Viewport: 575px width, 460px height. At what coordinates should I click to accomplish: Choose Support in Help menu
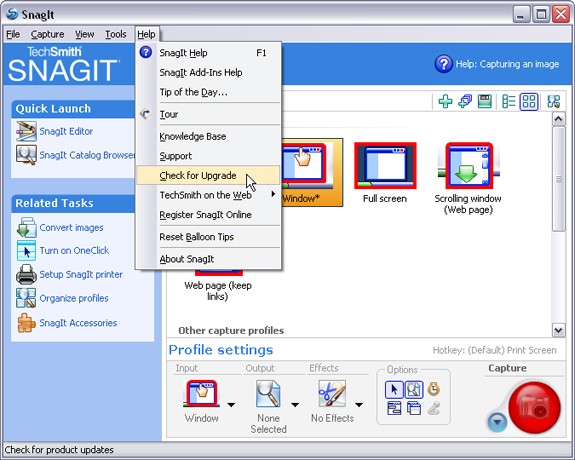(208, 156)
